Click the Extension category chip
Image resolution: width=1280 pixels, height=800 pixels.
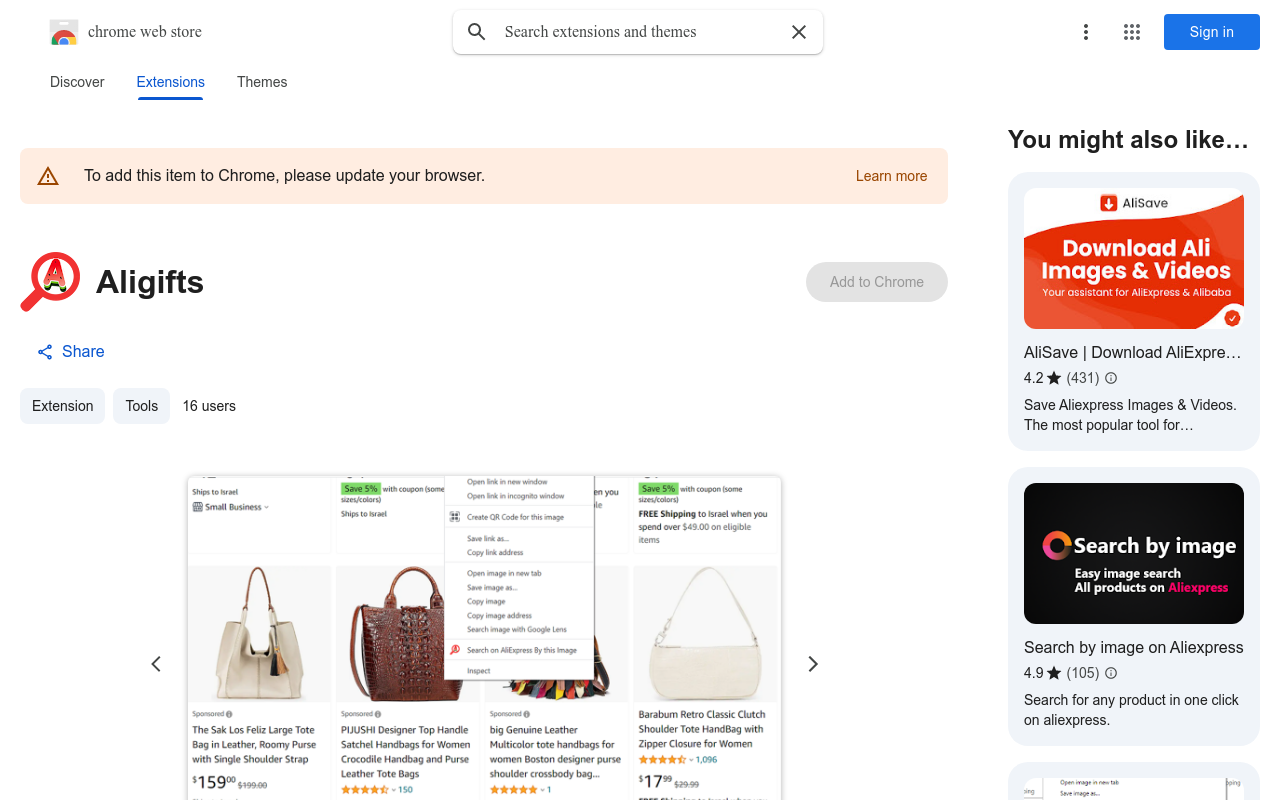(x=62, y=406)
